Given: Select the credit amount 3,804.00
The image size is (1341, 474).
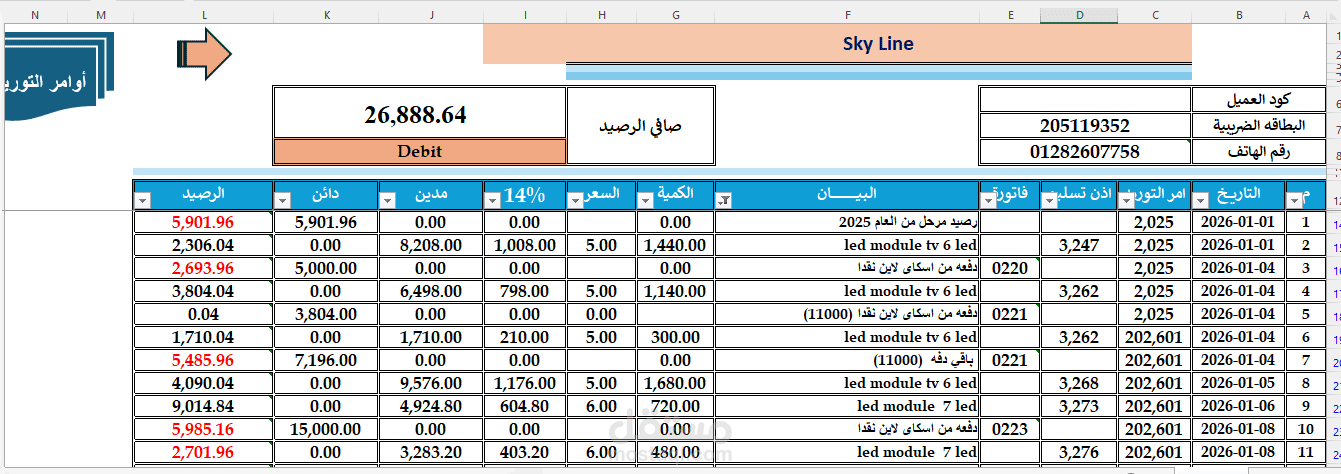Looking at the screenshot, I should (326, 314).
